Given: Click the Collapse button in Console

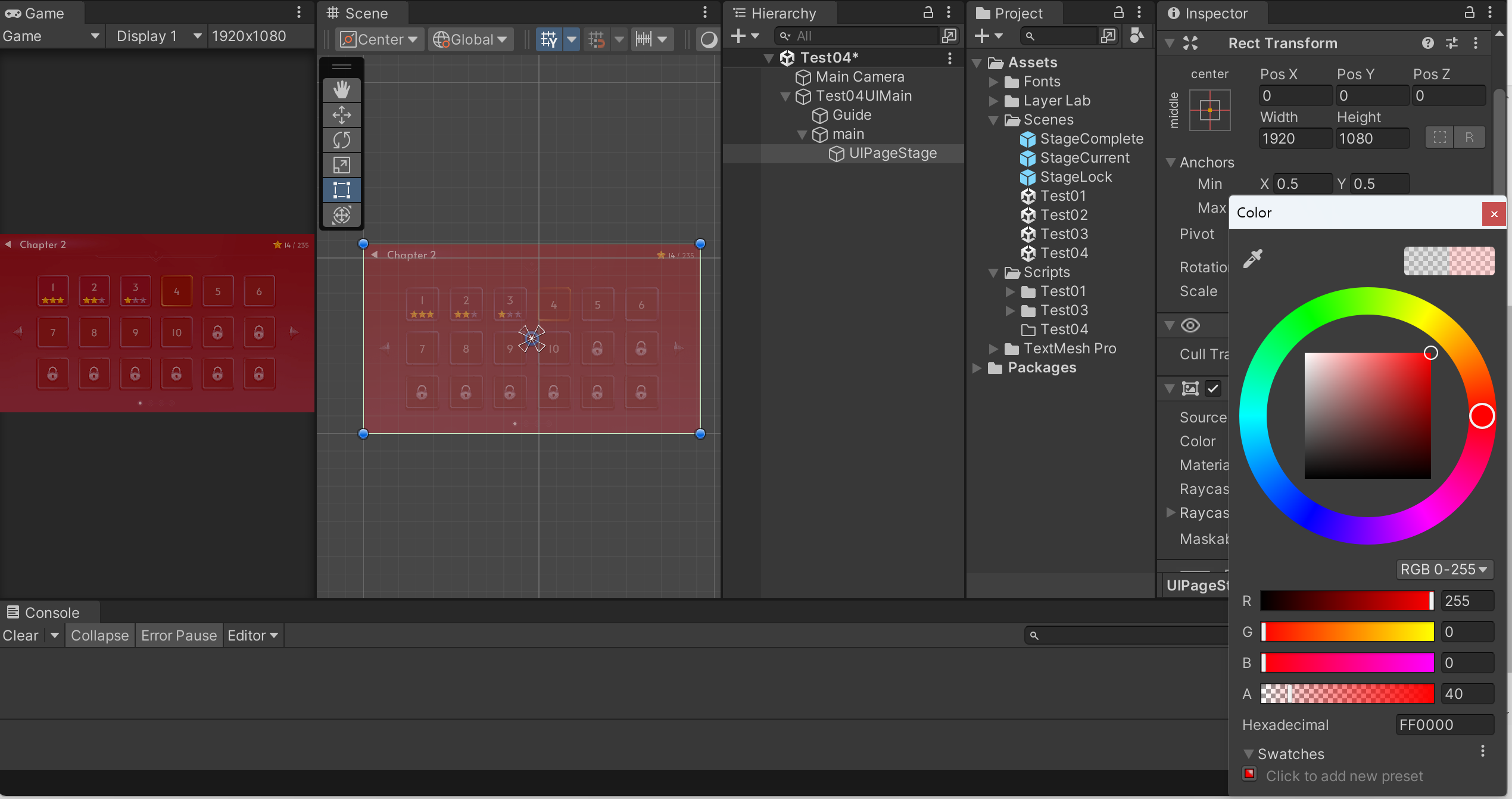Looking at the screenshot, I should click(99, 636).
